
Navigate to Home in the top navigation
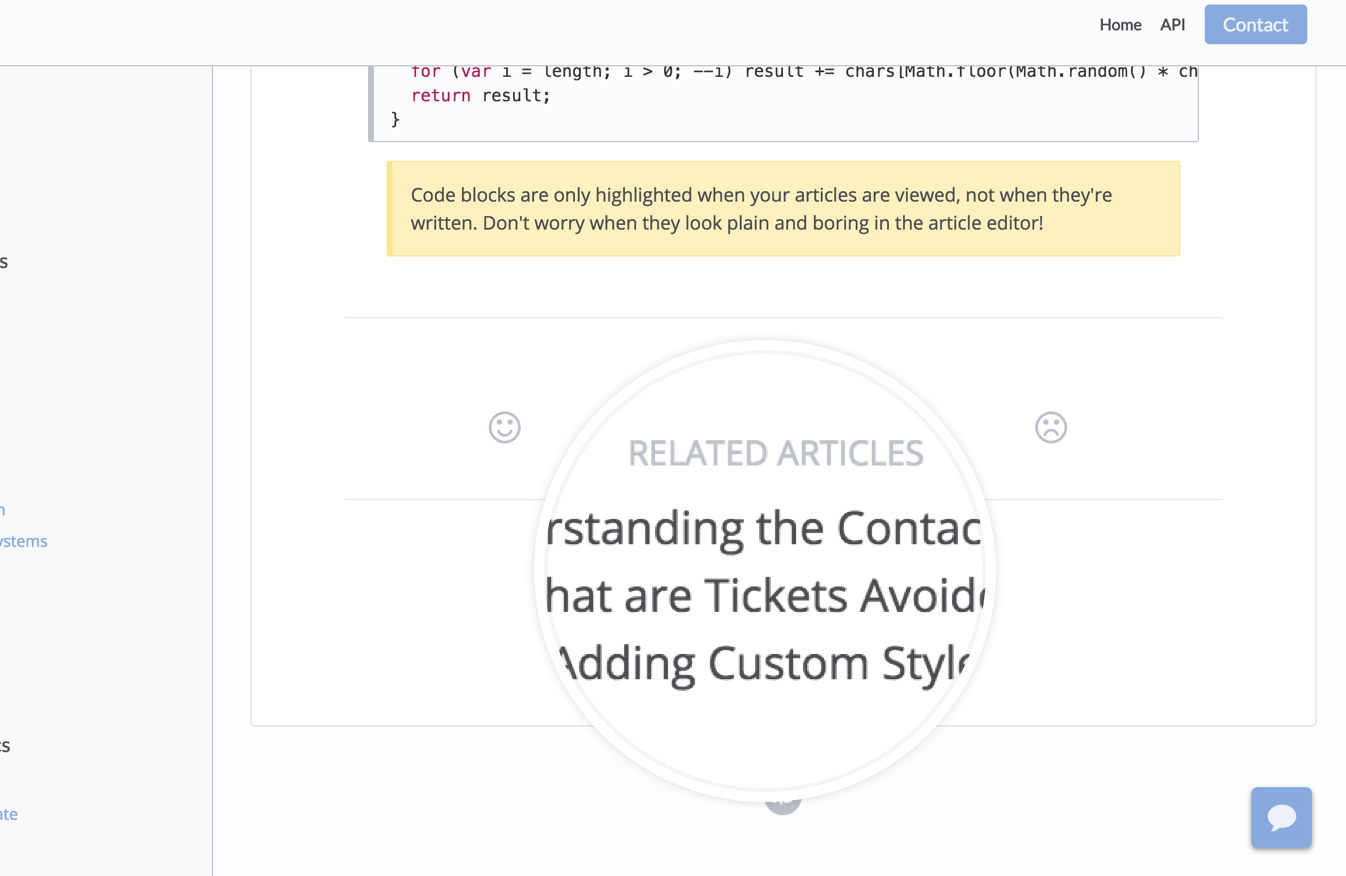pos(1120,24)
